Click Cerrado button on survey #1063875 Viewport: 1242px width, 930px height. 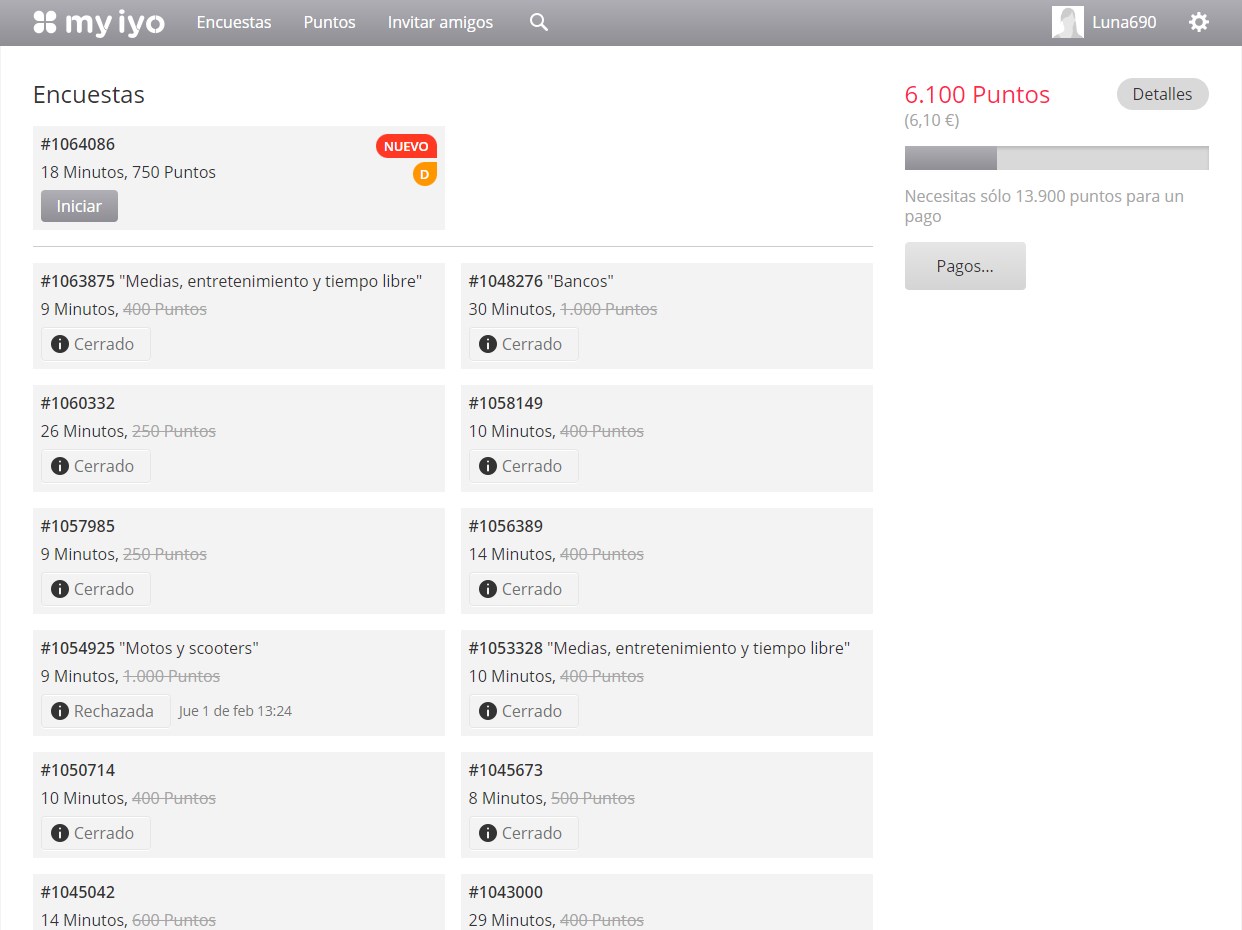tap(96, 344)
